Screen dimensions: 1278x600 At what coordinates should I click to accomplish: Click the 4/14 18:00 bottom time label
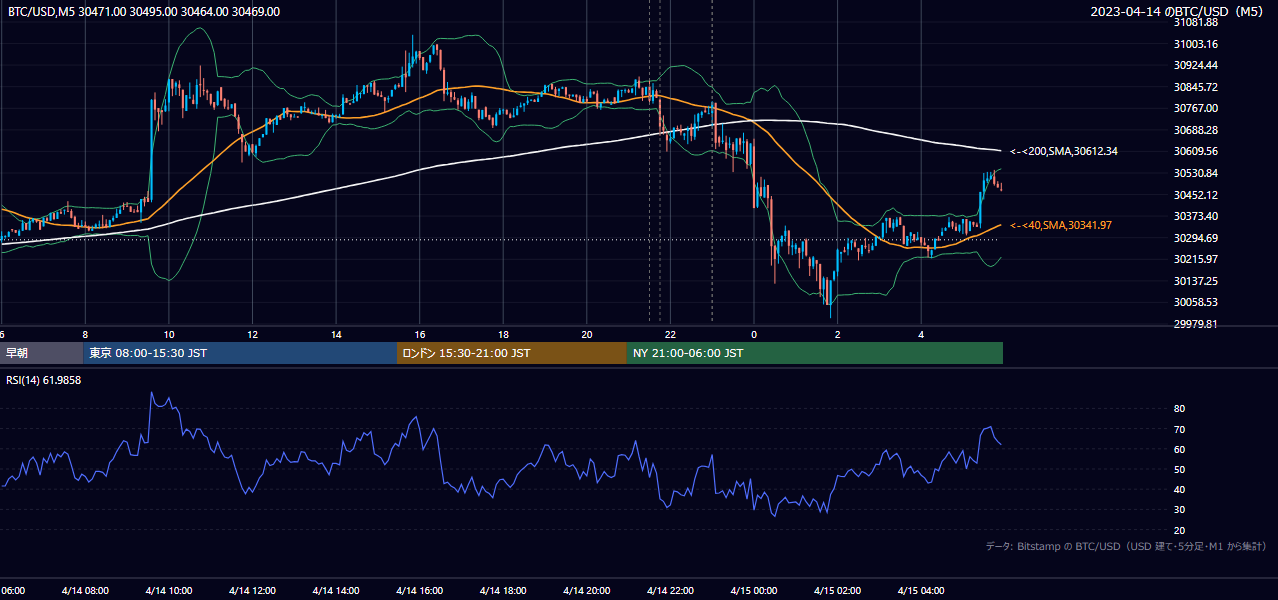click(503, 590)
